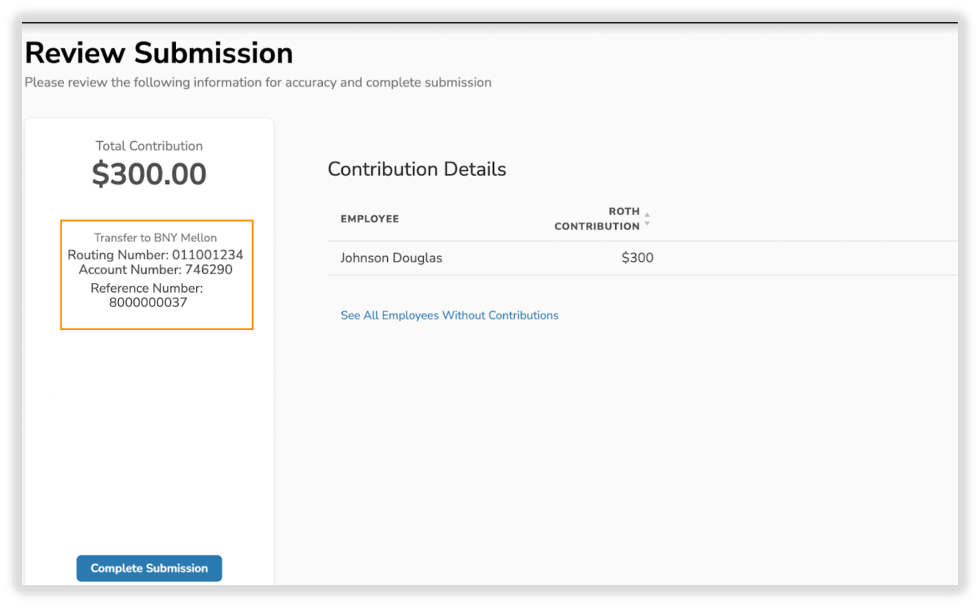The image size is (980, 608).
Task: Click the Review Submission page title
Action: pos(159,53)
